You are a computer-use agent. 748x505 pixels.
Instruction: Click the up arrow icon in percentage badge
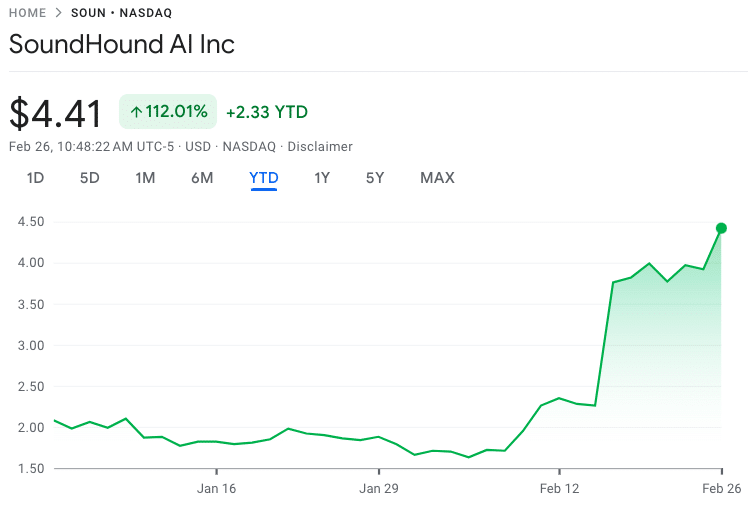pyautogui.click(x=136, y=112)
